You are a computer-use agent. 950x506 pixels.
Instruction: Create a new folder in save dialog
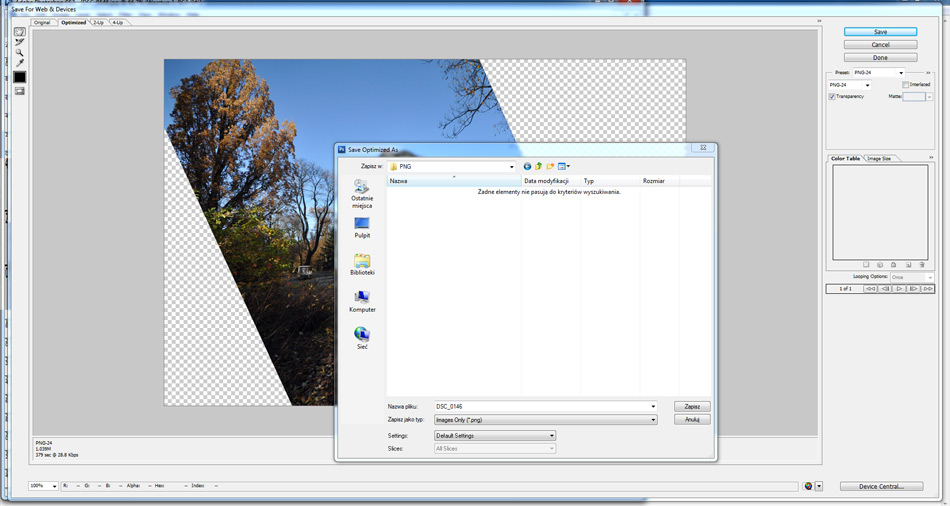coord(550,166)
